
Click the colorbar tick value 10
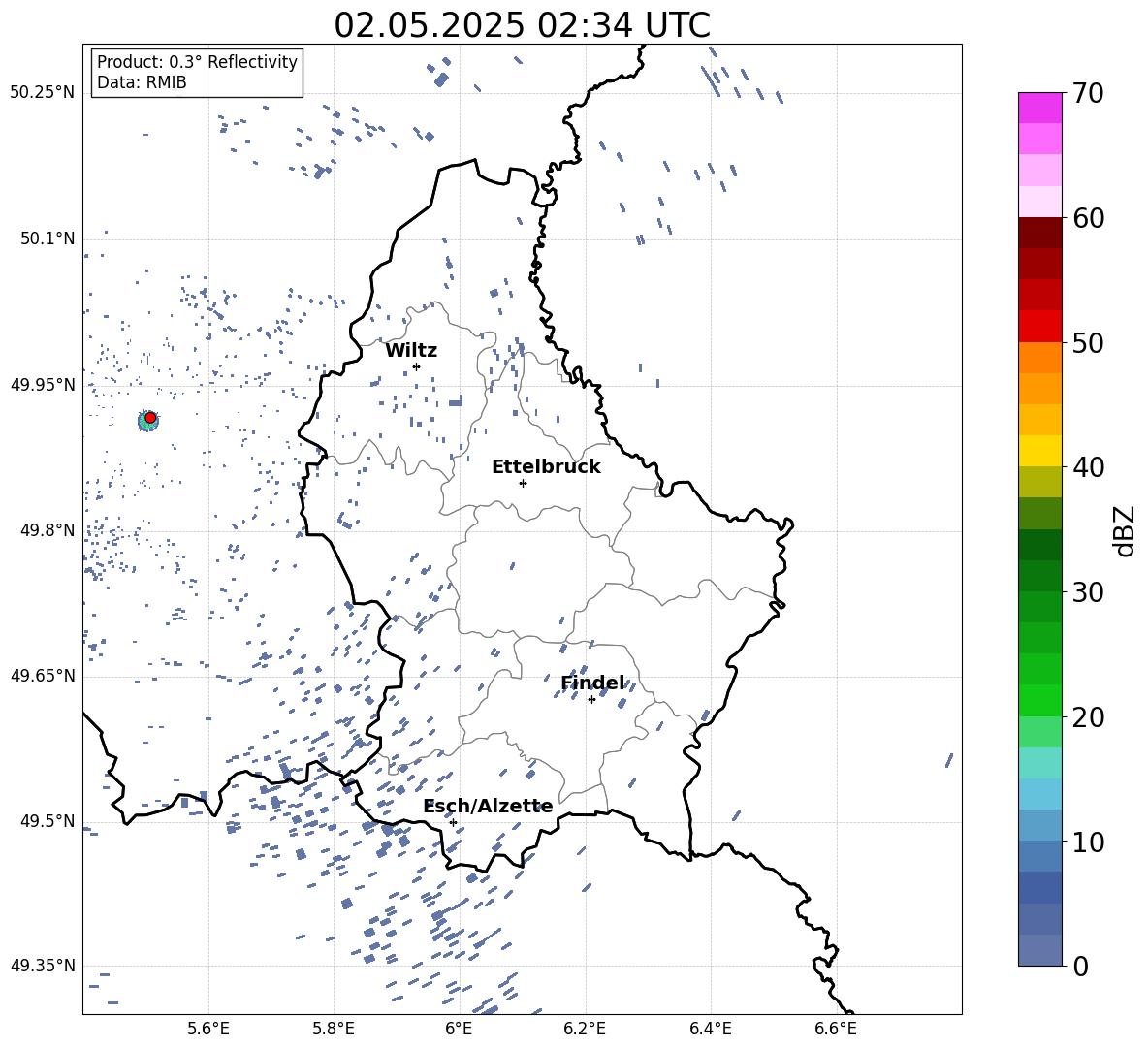click(1088, 842)
